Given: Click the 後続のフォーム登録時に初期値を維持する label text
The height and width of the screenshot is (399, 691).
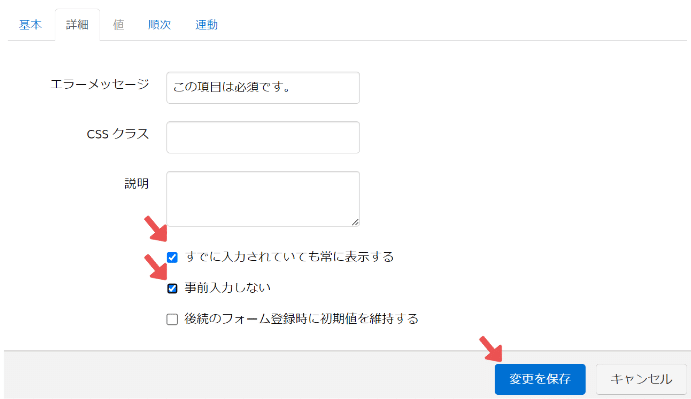Looking at the screenshot, I should 301,319.
